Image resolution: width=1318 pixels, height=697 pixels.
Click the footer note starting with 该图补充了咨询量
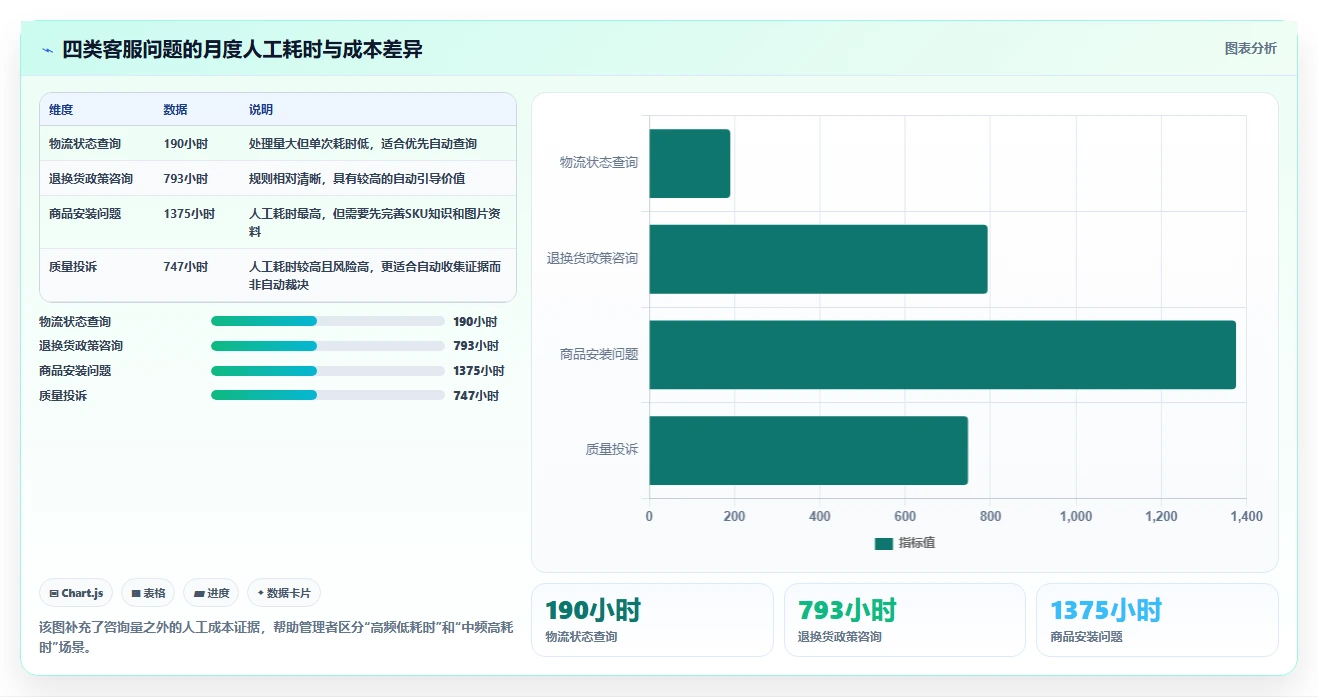coord(276,637)
